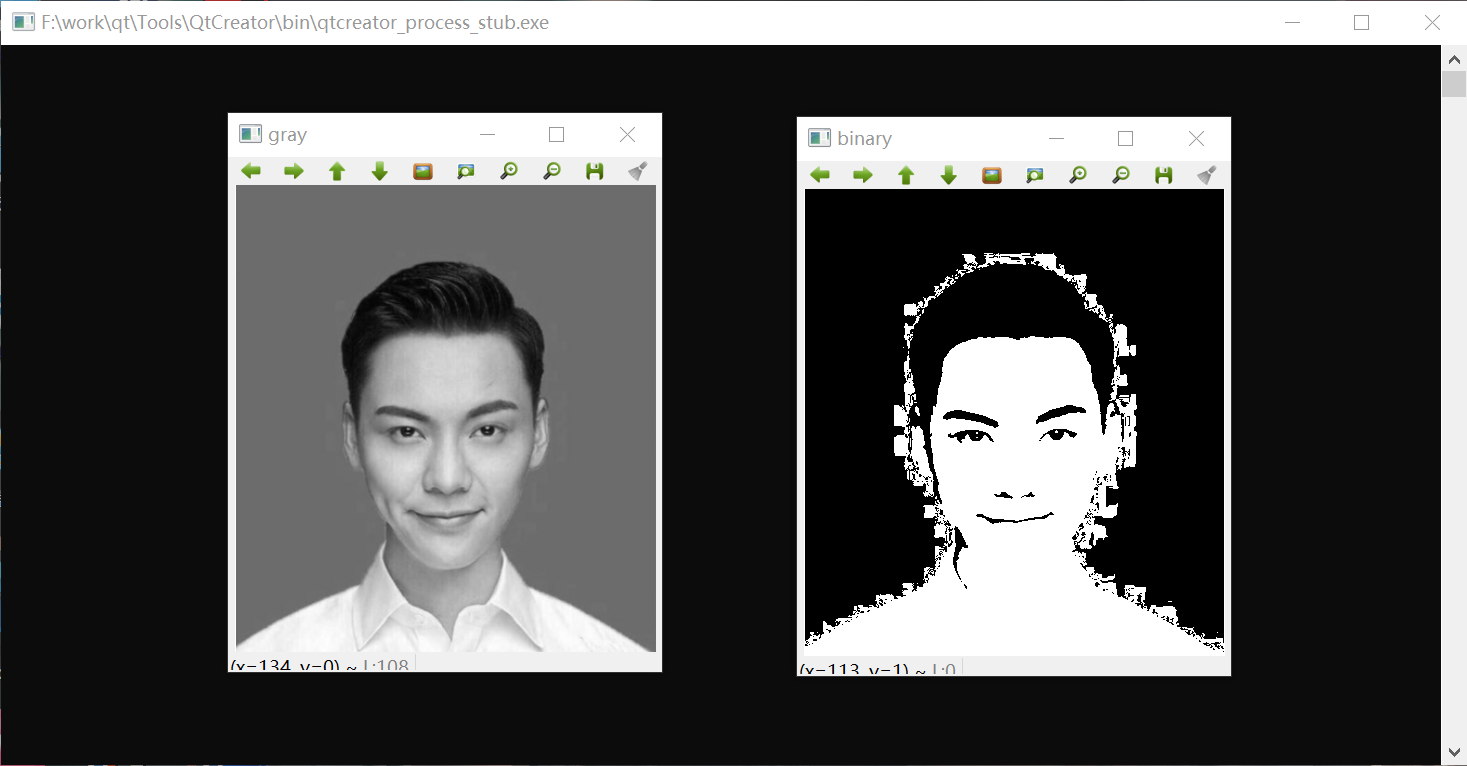Zoom in on the gray image
The width and height of the screenshot is (1467, 766).
click(509, 171)
